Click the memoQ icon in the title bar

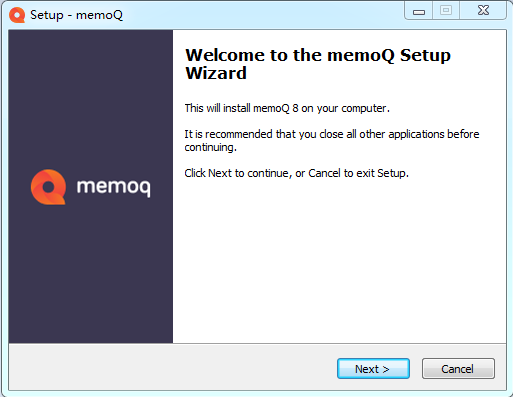click(x=17, y=15)
